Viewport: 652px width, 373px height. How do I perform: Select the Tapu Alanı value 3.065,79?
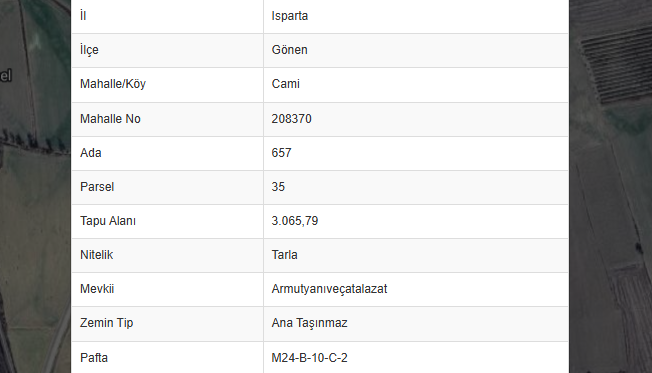click(294, 221)
